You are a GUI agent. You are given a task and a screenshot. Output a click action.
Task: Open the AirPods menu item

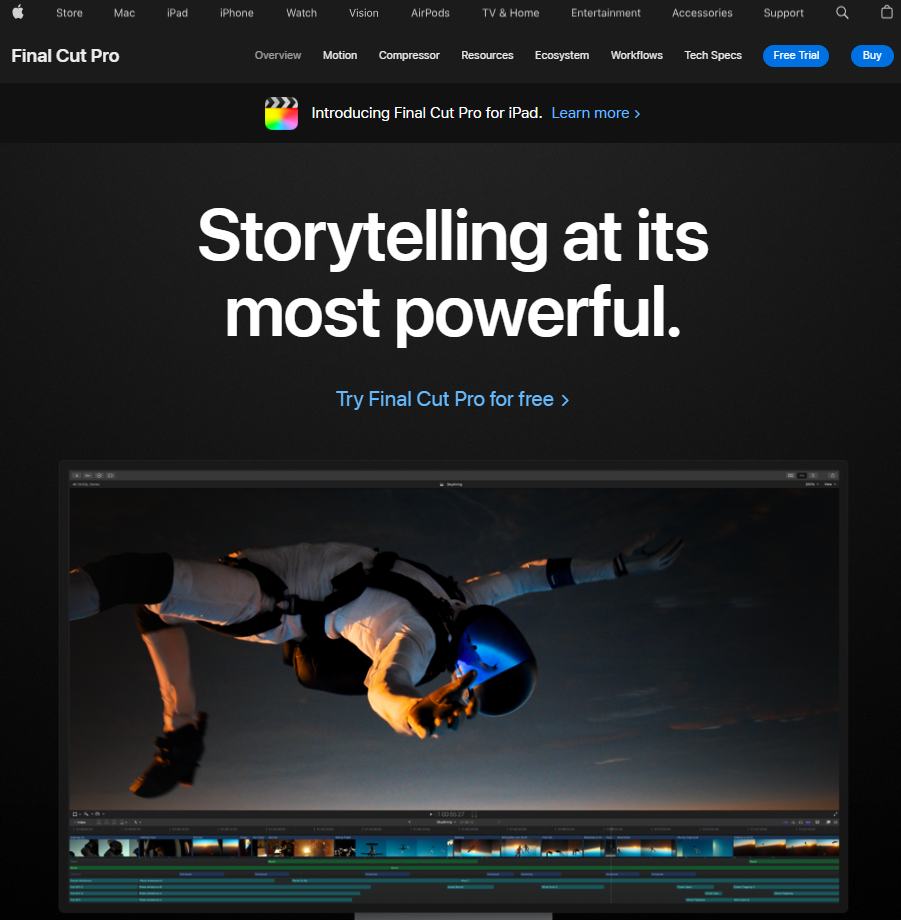click(x=430, y=13)
